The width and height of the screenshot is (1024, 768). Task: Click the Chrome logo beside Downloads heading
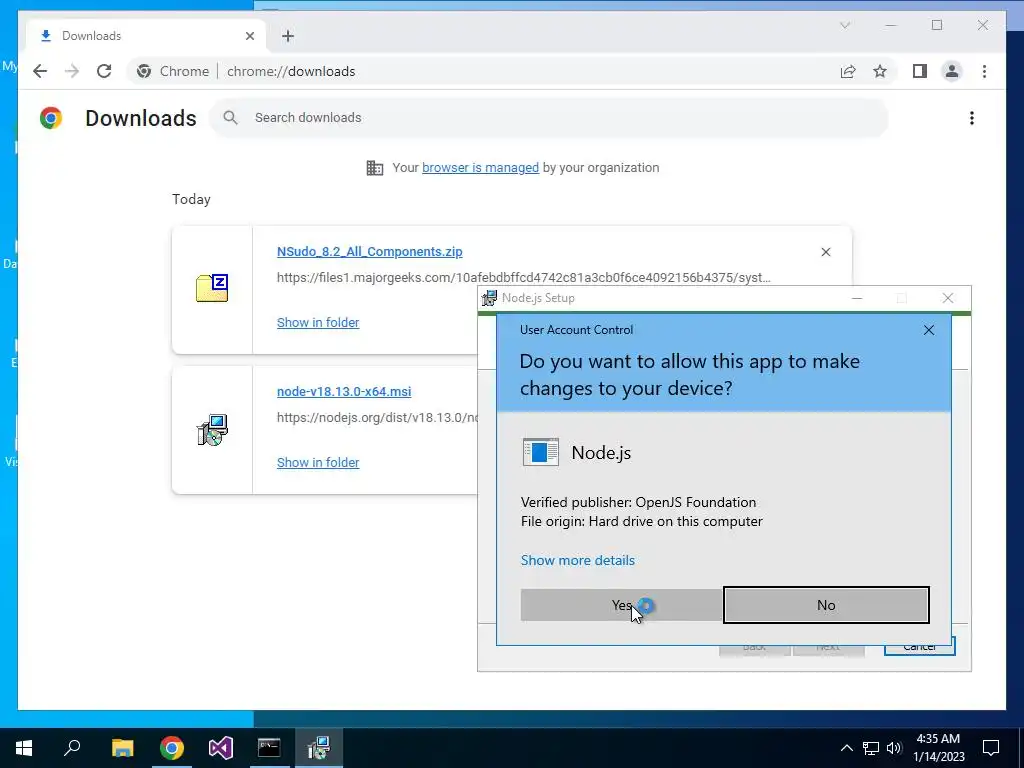tap(51, 118)
